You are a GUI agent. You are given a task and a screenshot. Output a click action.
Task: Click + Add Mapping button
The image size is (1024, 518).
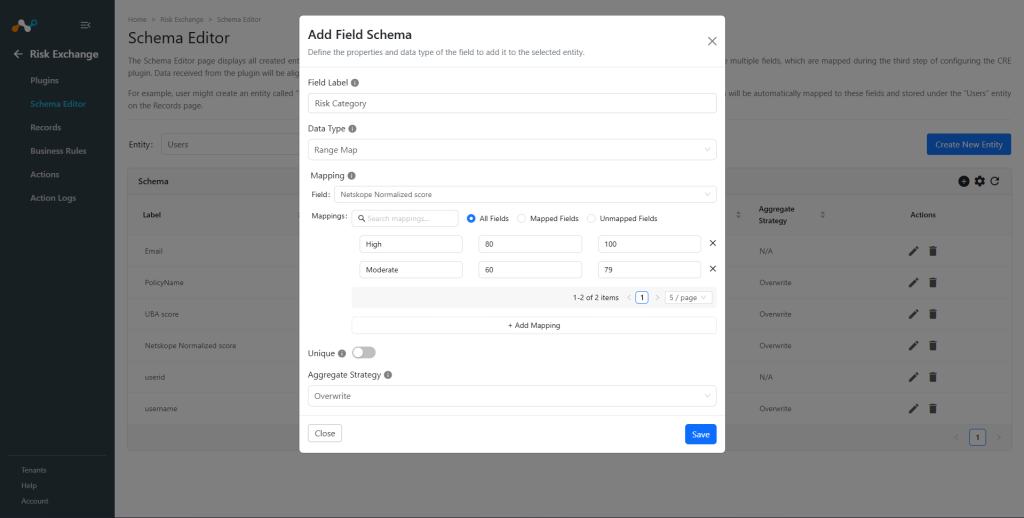534,325
